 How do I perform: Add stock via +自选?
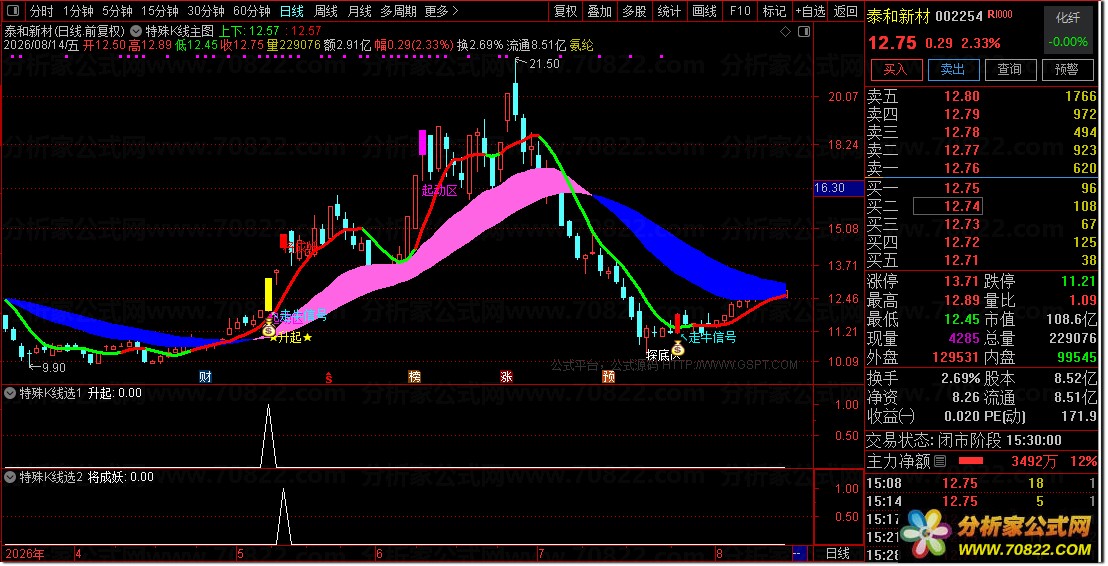point(810,11)
